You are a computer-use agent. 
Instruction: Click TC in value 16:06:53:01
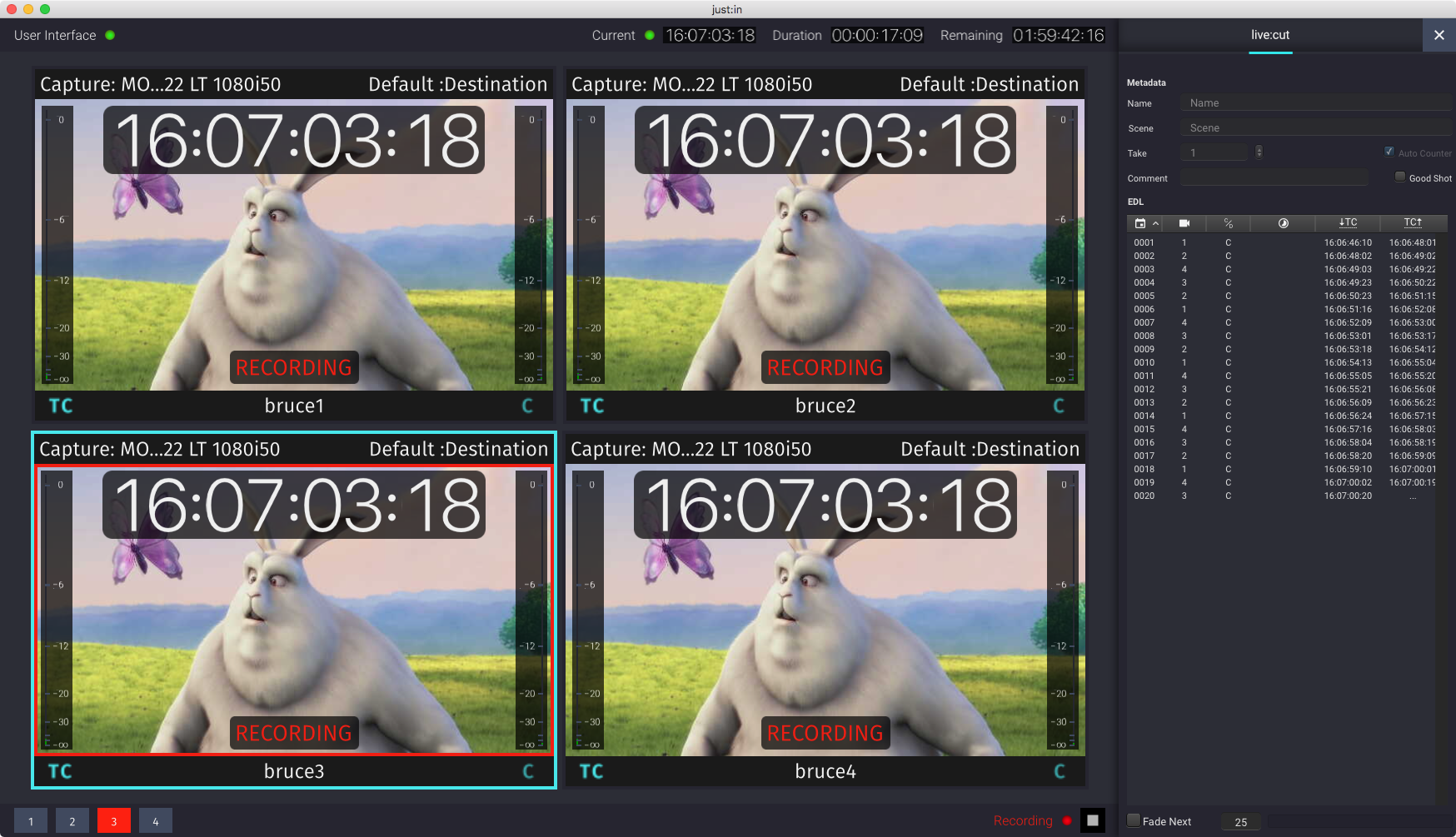click(x=1348, y=336)
